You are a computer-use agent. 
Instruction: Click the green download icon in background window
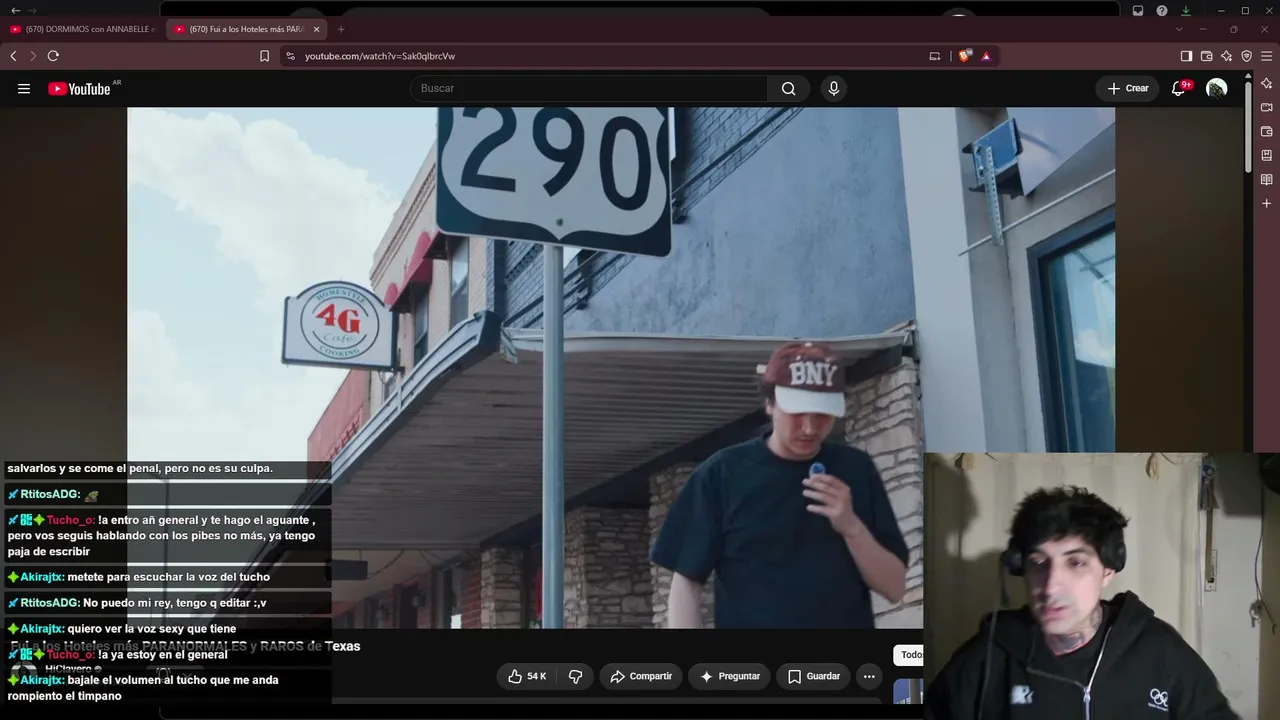point(1186,10)
